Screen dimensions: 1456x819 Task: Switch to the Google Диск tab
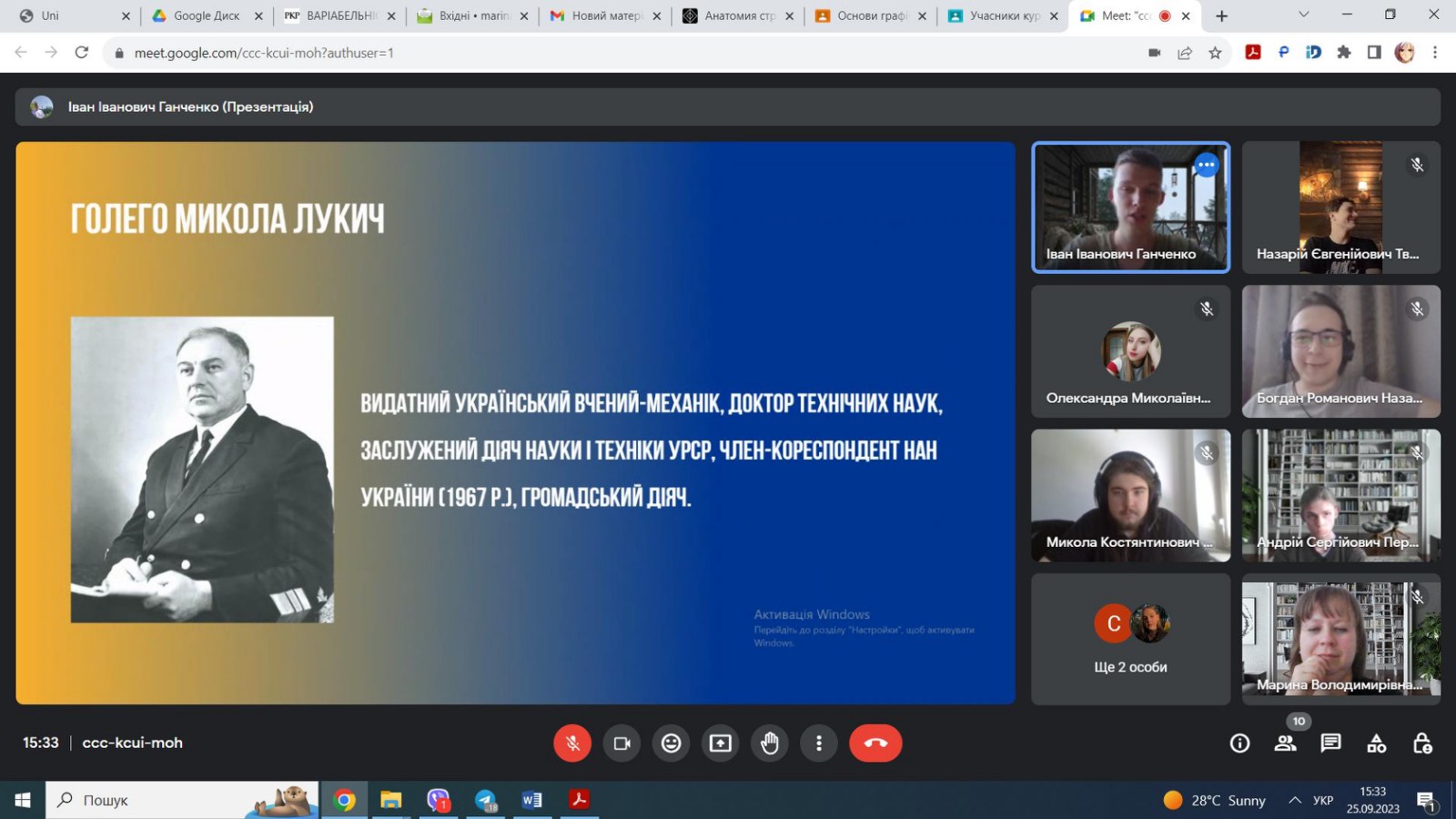207,15
